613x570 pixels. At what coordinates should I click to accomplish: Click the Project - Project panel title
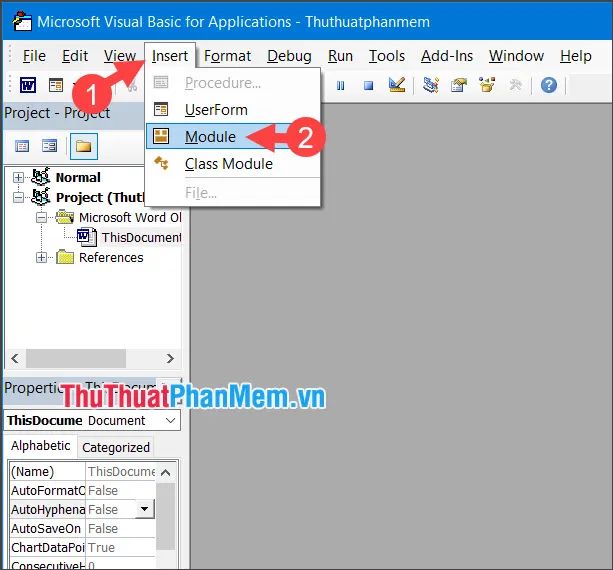pos(57,113)
